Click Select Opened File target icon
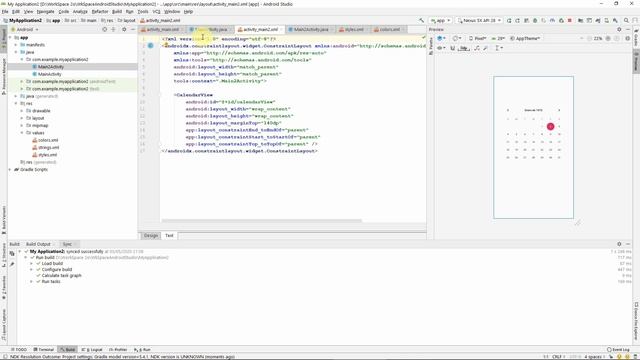640x360 pixels. coord(104,29)
